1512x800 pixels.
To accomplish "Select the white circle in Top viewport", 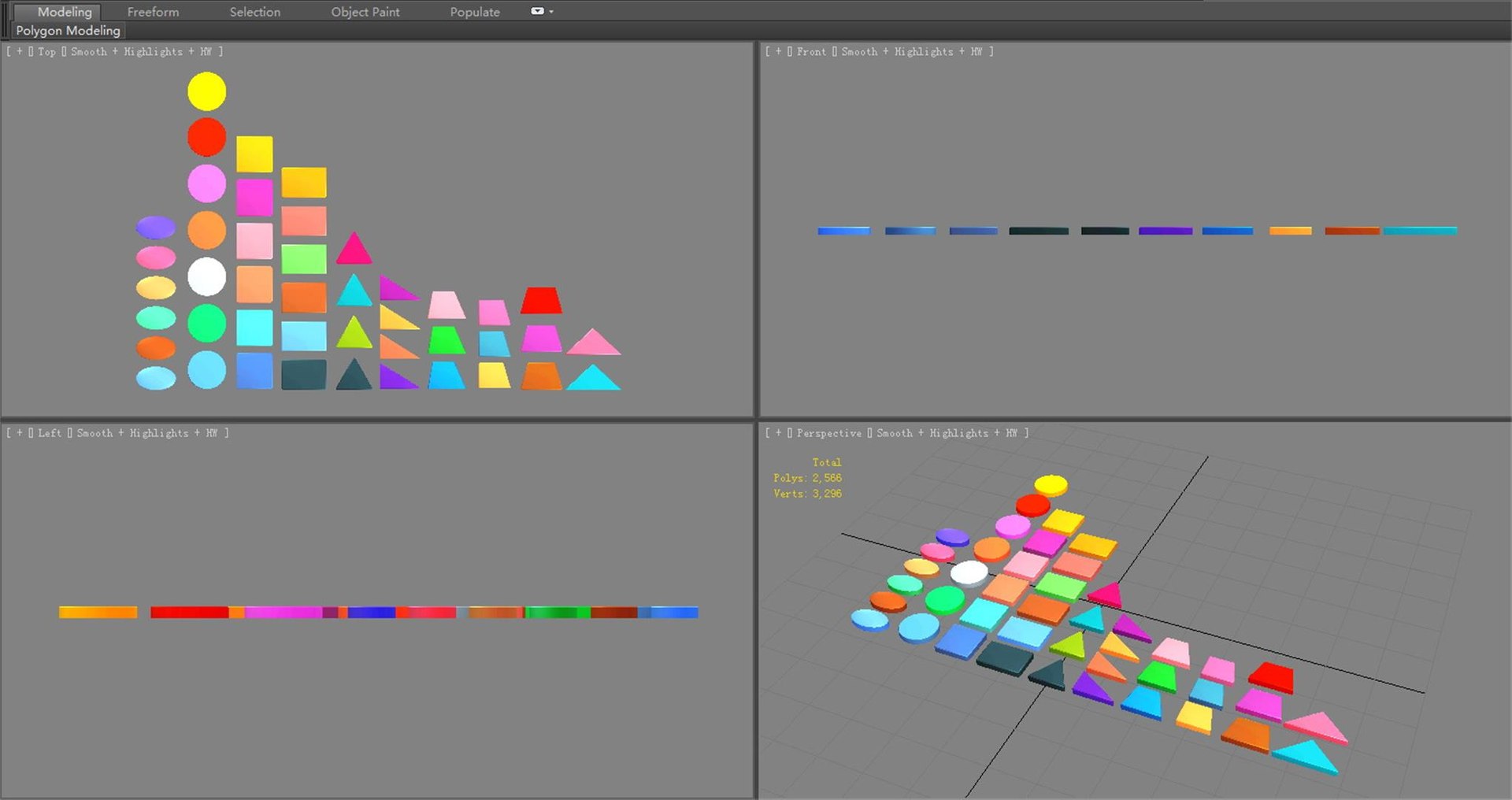I will (x=206, y=276).
